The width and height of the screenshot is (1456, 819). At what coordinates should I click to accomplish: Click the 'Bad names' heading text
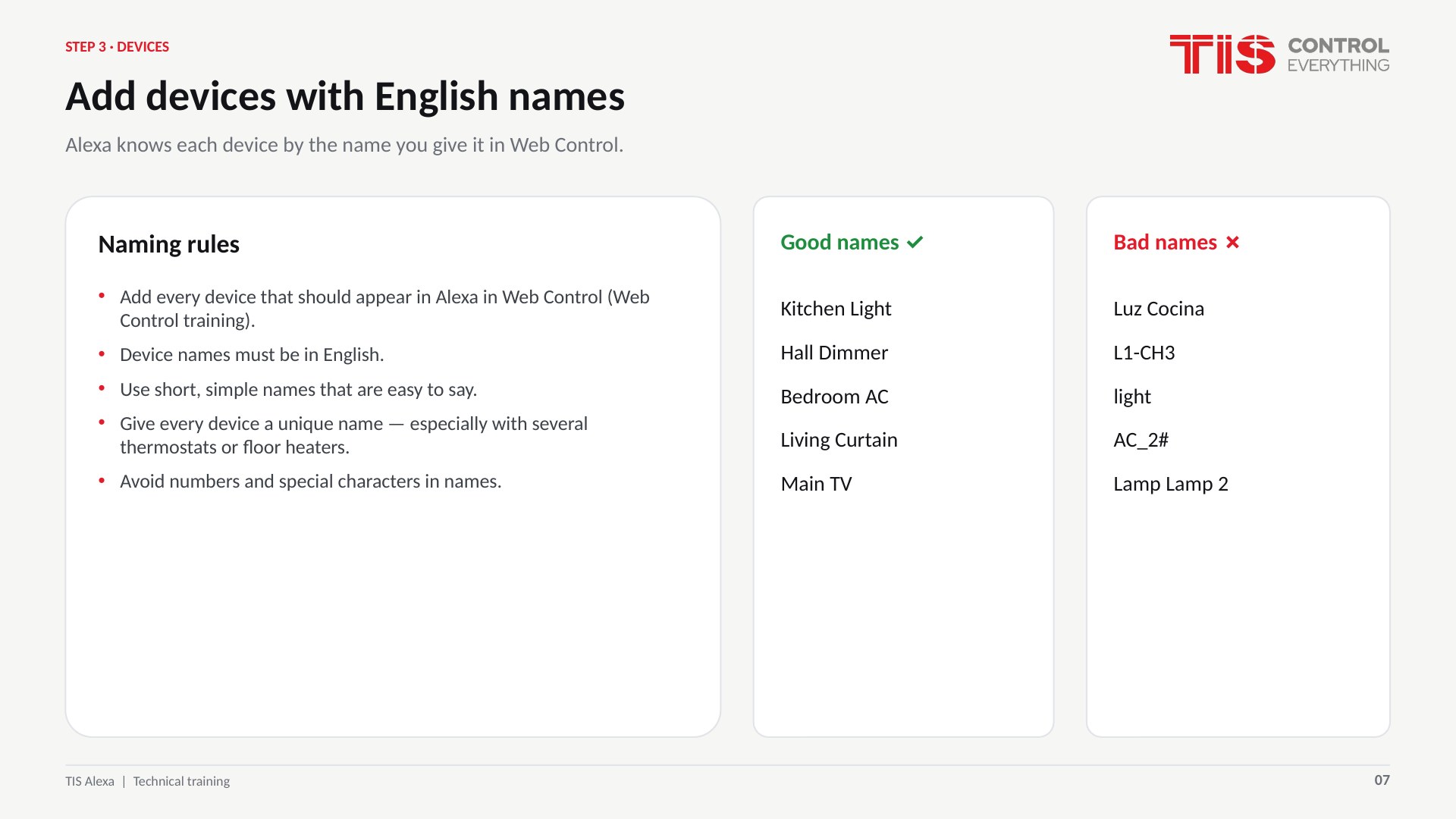pyautogui.click(x=1165, y=243)
